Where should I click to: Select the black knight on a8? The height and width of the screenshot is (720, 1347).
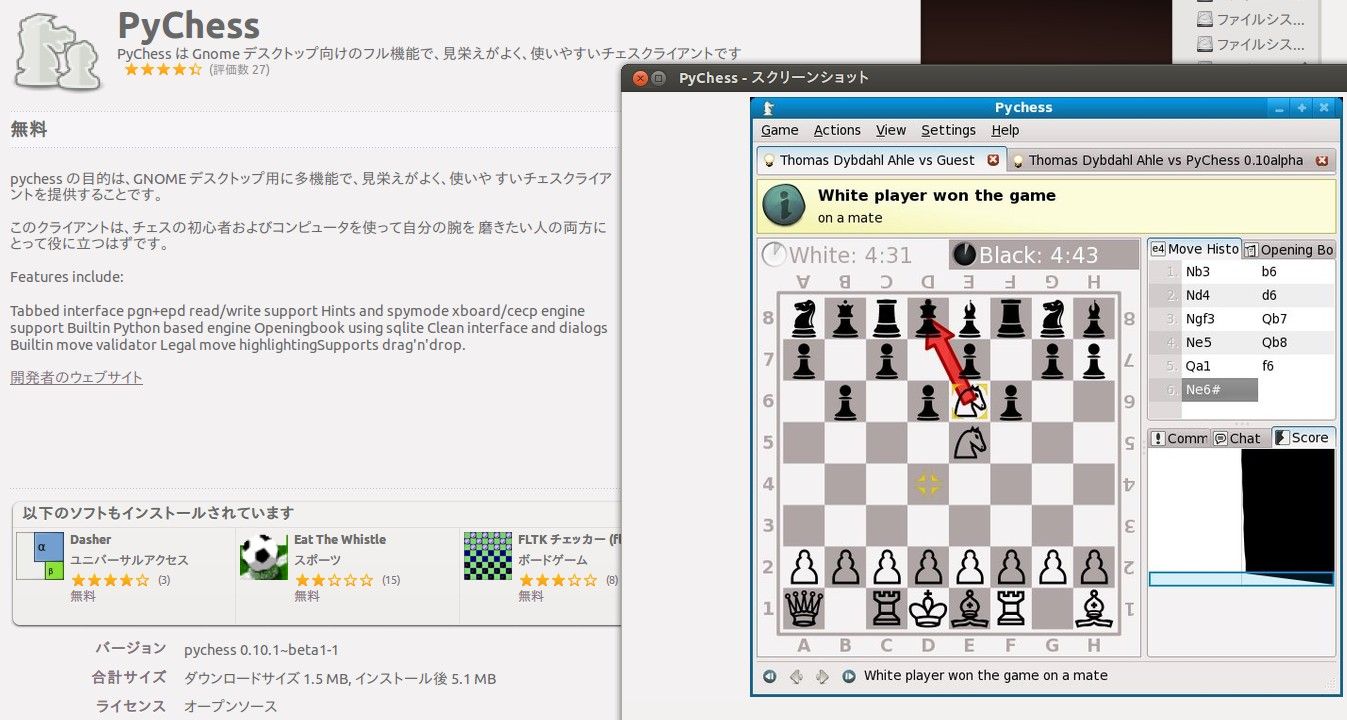pyautogui.click(x=803, y=318)
